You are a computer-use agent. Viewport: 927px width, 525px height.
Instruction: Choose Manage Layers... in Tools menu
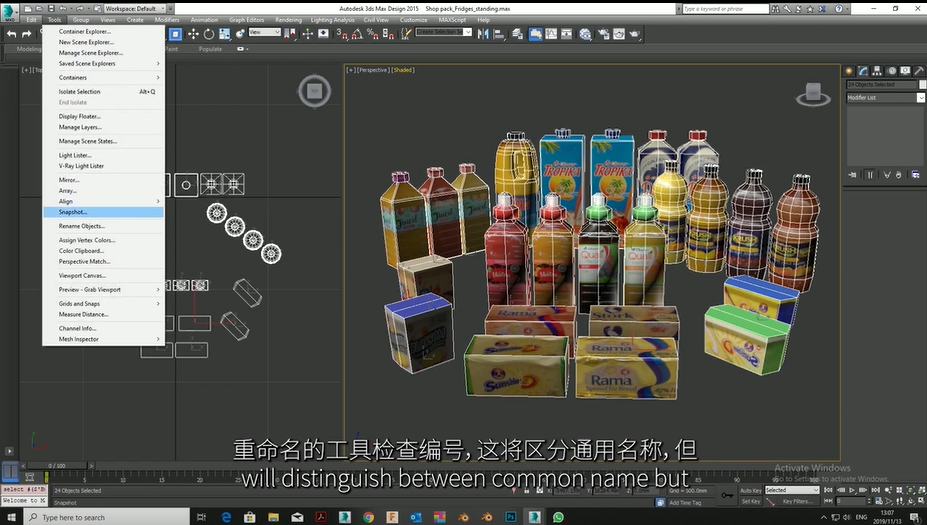103,127
